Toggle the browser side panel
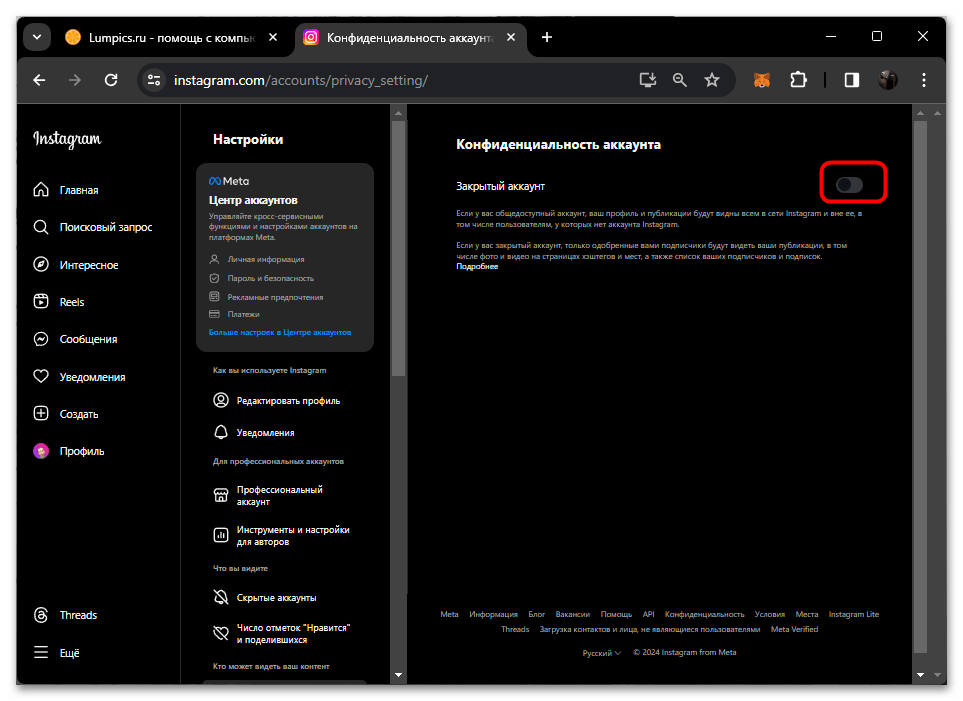The image size is (963, 701). [x=852, y=80]
